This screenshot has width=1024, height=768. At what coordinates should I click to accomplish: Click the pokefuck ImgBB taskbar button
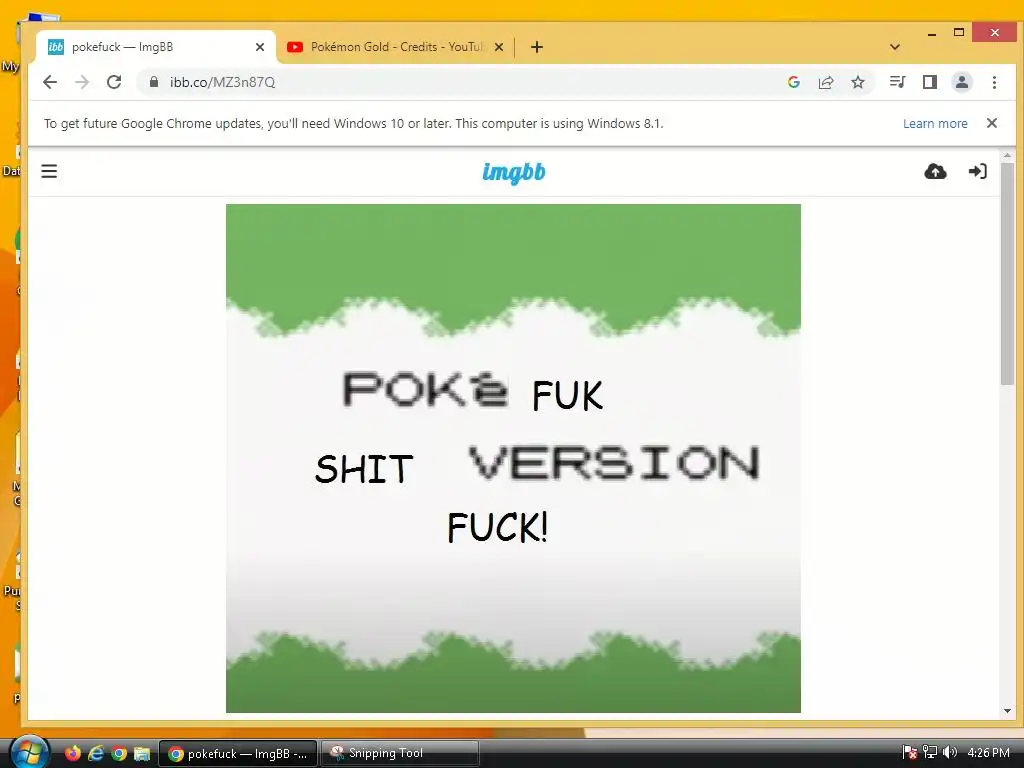pyautogui.click(x=238, y=753)
